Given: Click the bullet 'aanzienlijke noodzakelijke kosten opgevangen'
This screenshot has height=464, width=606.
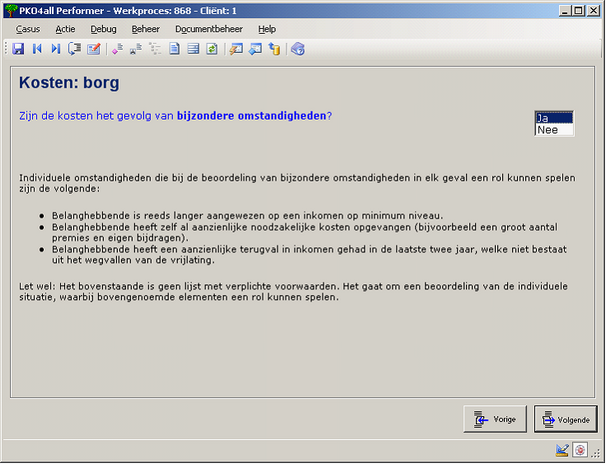Looking at the screenshot, I should (305, 232).
